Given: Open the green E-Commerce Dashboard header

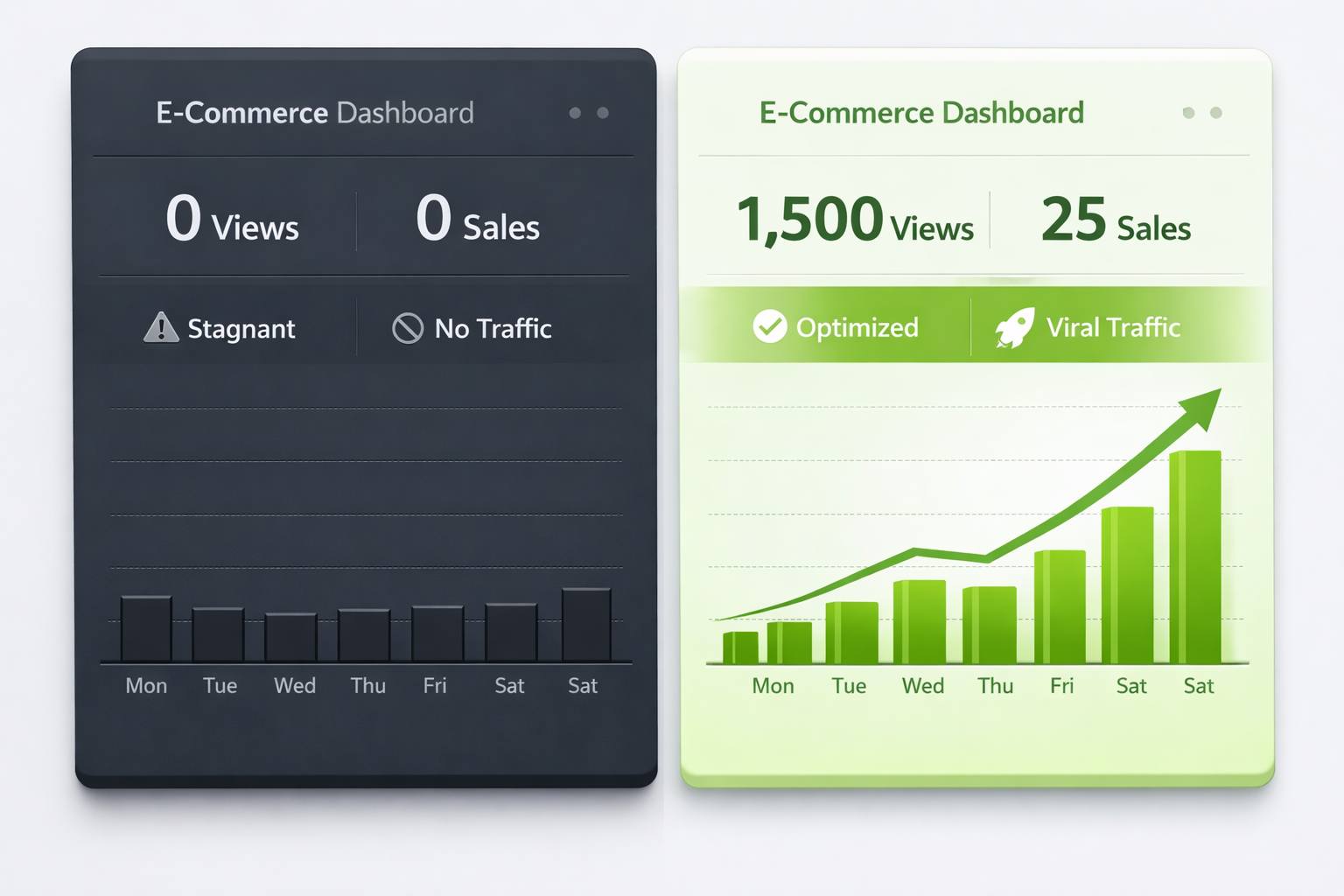Looking at the screenshot, I should (x=921, y=112).
